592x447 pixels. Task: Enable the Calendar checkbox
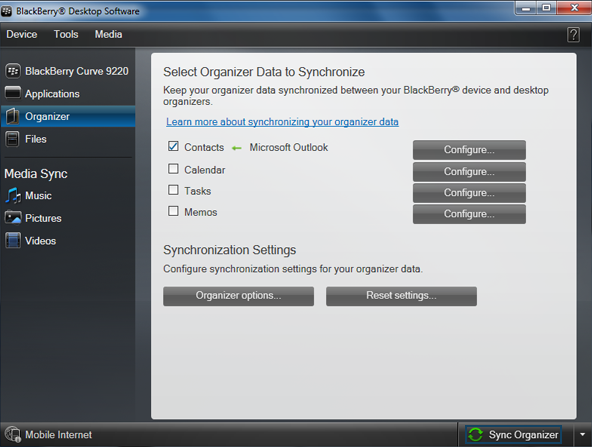pos(173,169)
